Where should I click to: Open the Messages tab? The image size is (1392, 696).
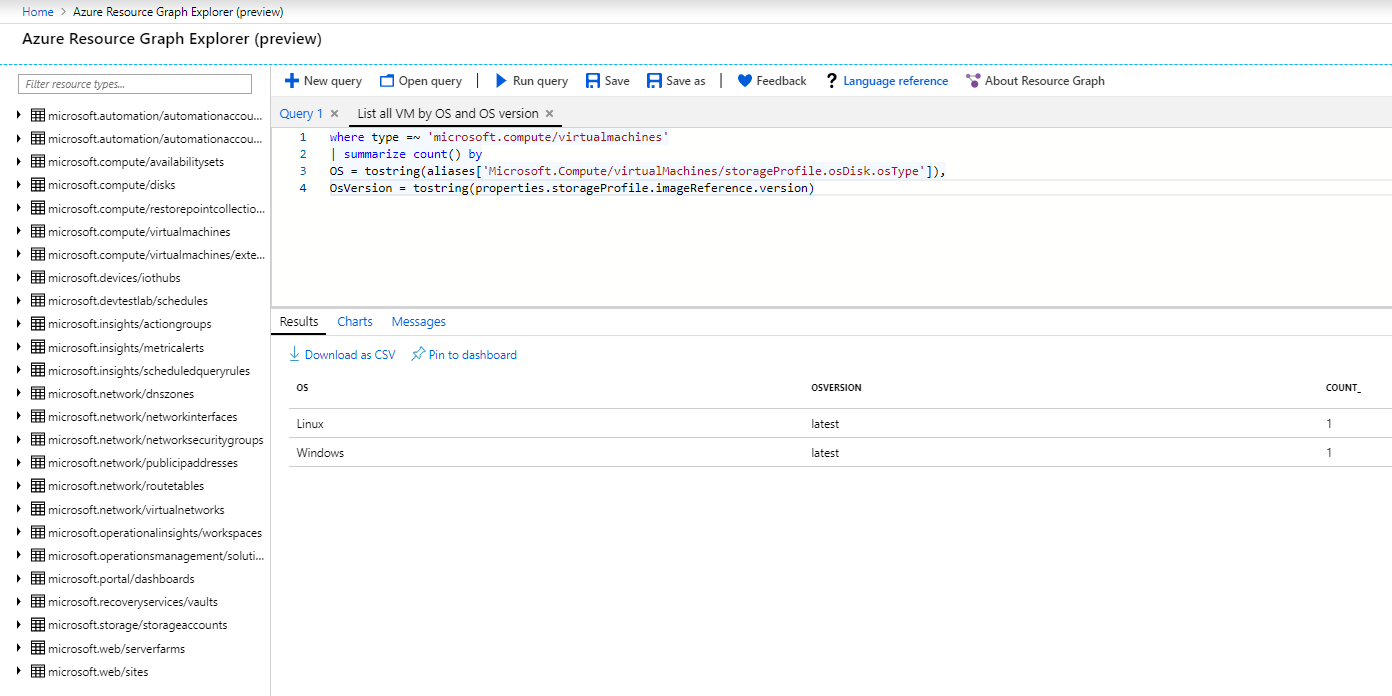click(x=418, y=322)
